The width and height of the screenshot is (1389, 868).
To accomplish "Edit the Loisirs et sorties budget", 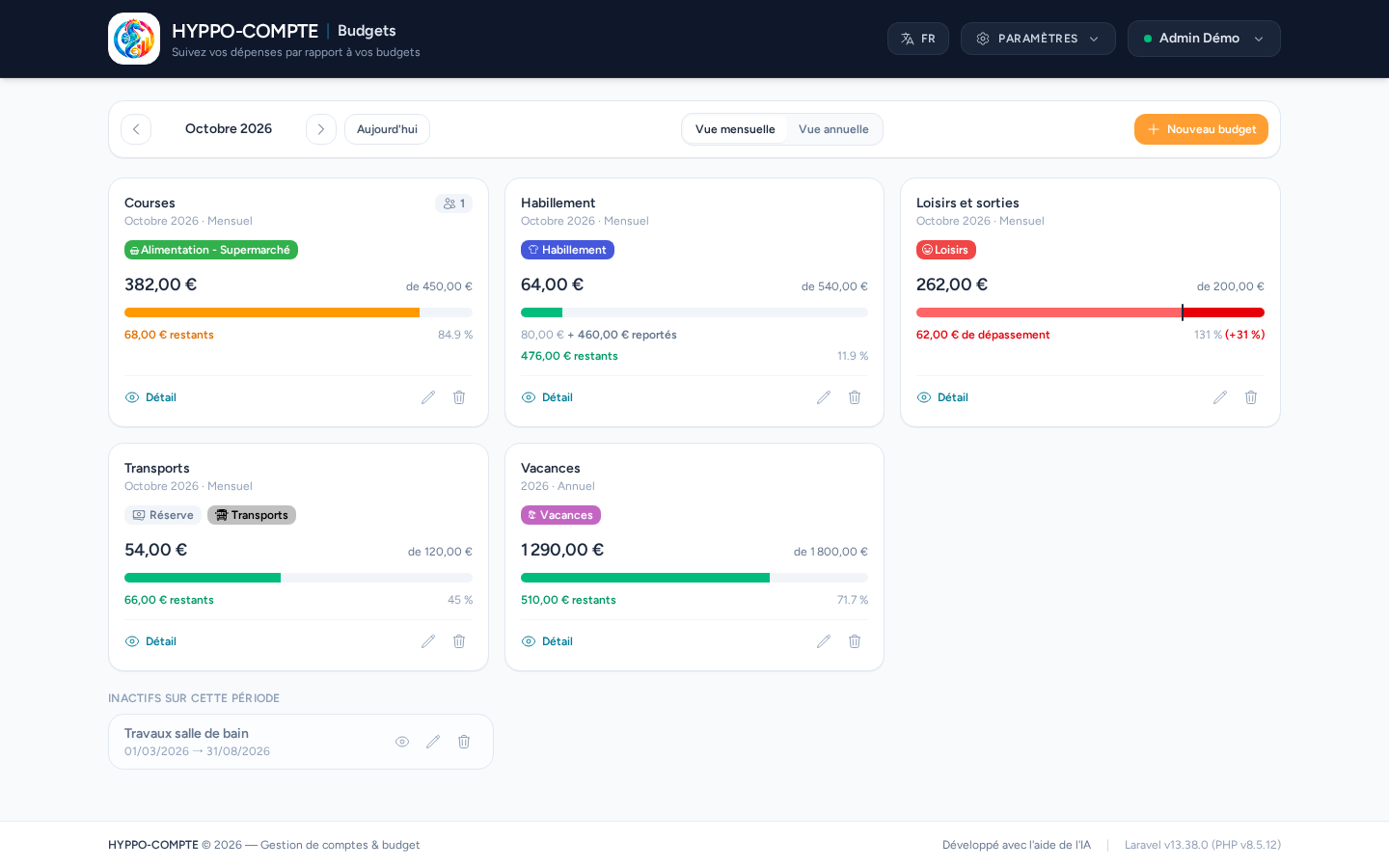I will (1220, 397).
